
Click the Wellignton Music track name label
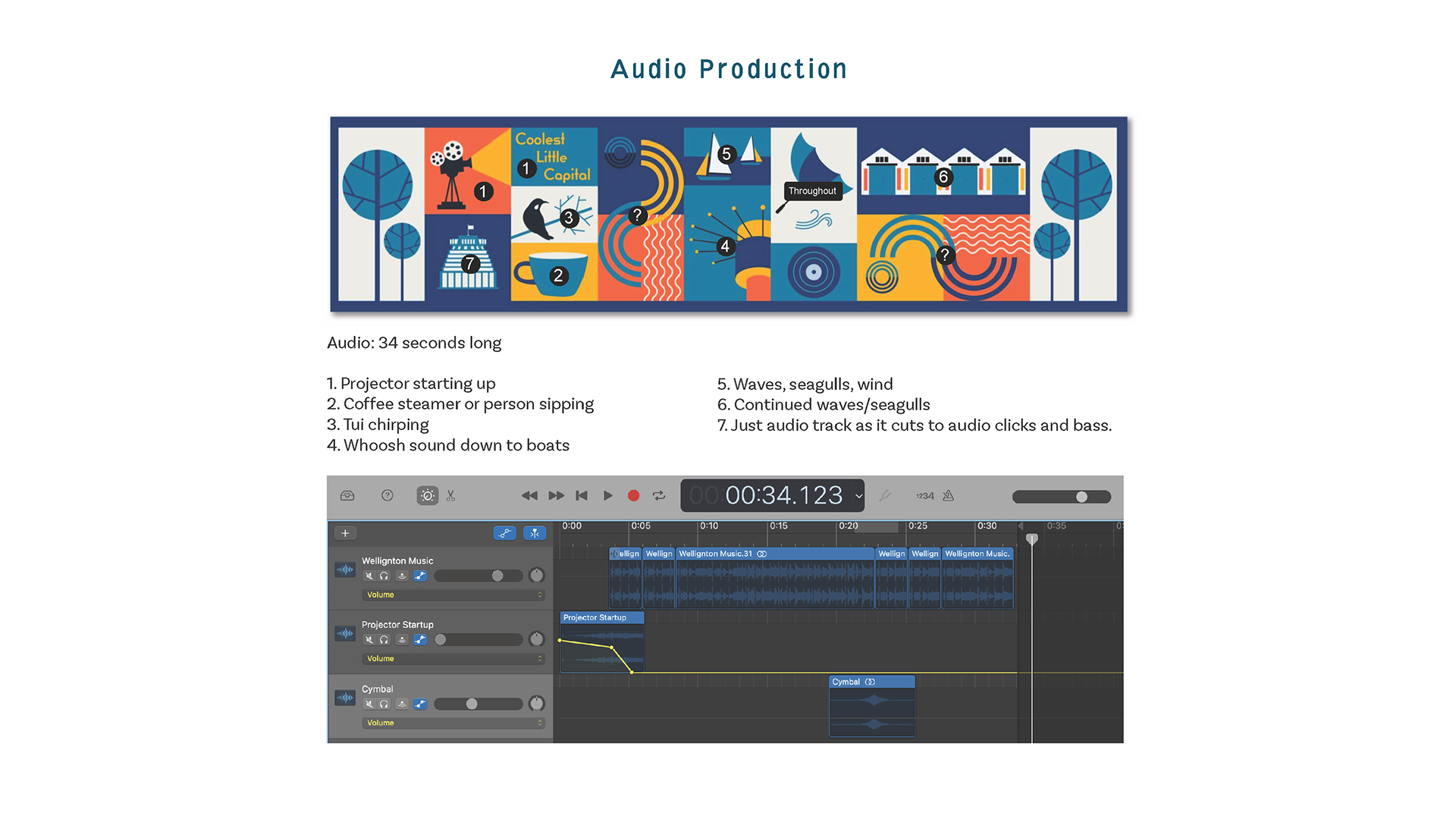pos(397,561)
